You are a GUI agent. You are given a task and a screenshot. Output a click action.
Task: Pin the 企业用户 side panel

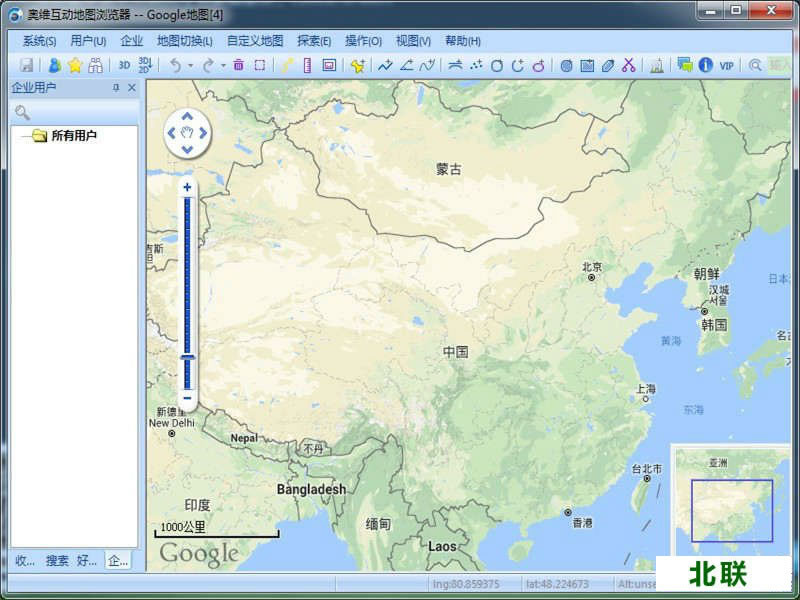(116, 88)
